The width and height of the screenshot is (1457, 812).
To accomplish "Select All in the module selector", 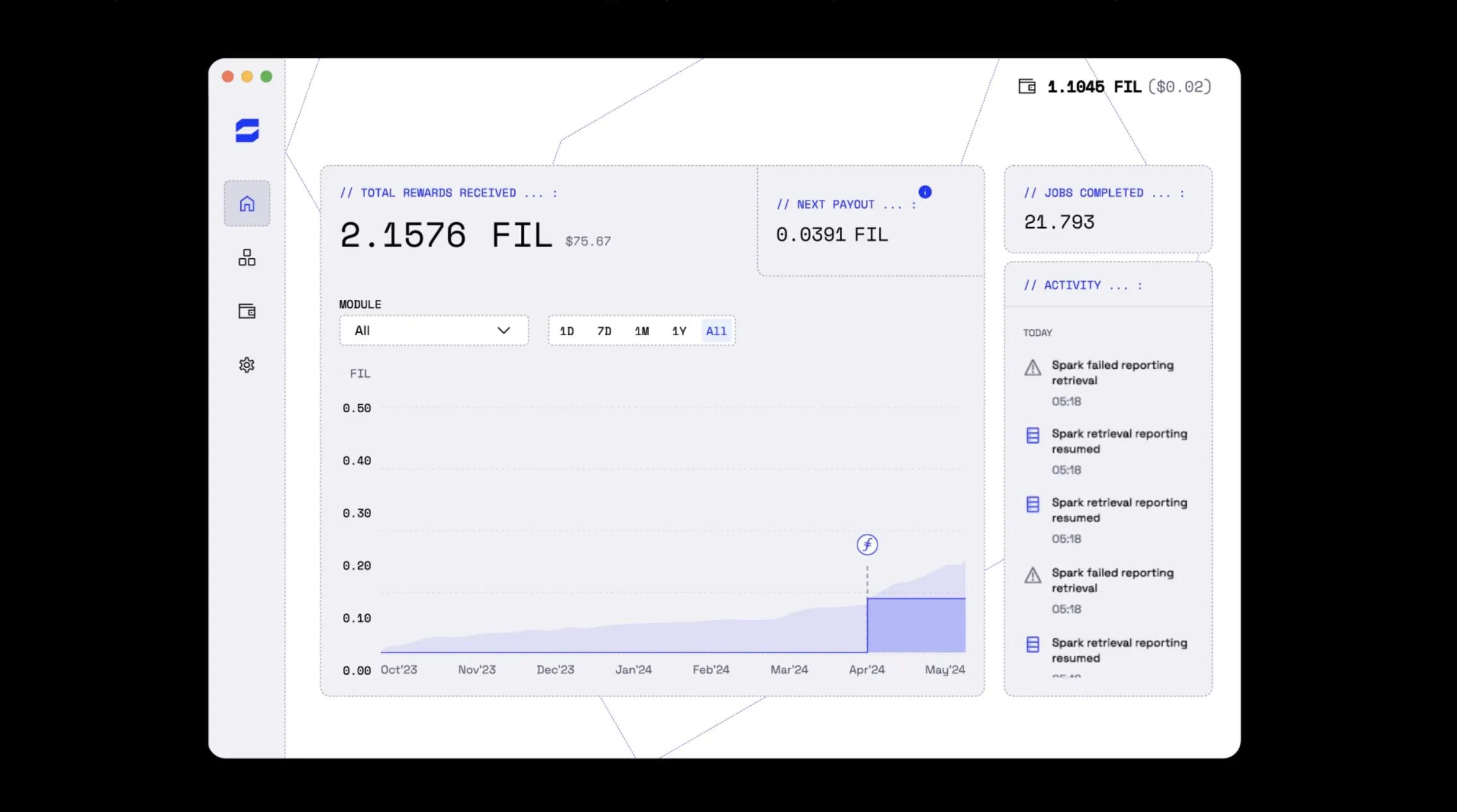I will click(x=363, y=330).
